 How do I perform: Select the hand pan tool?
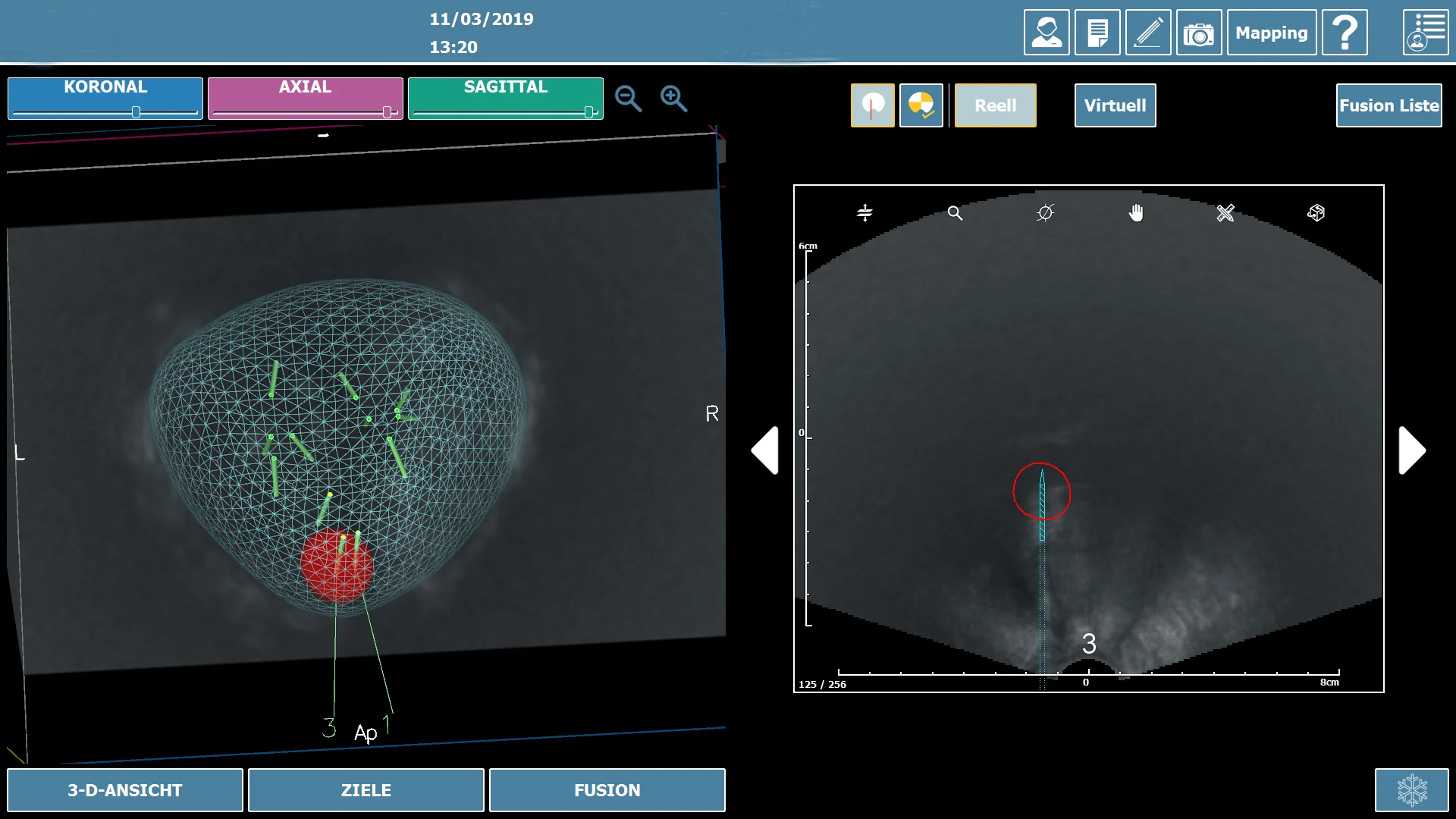point(1135,213)
